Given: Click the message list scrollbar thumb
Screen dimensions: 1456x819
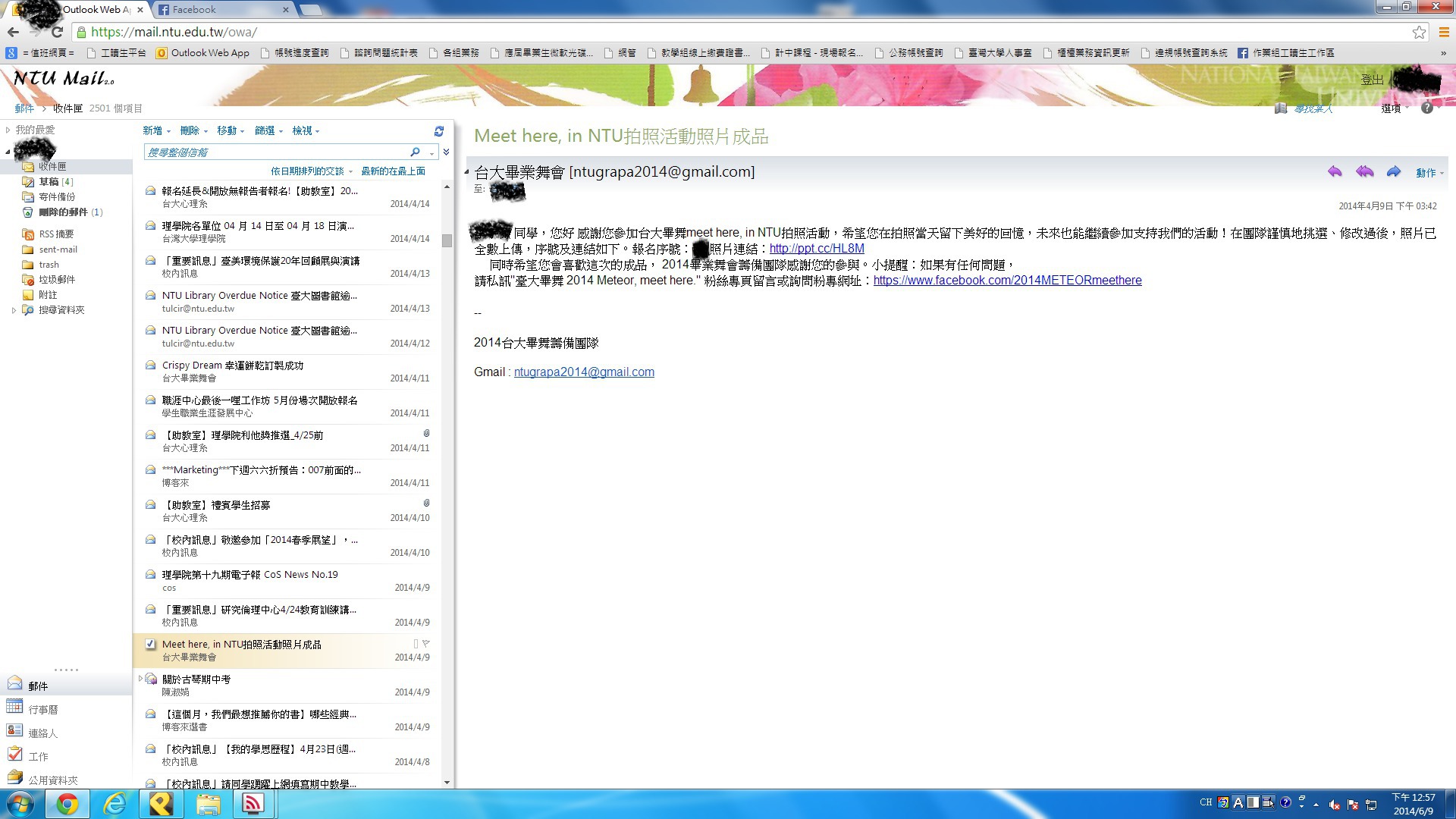Looking at the screenshot, I should pyautogui.click(x=447, y=240).
